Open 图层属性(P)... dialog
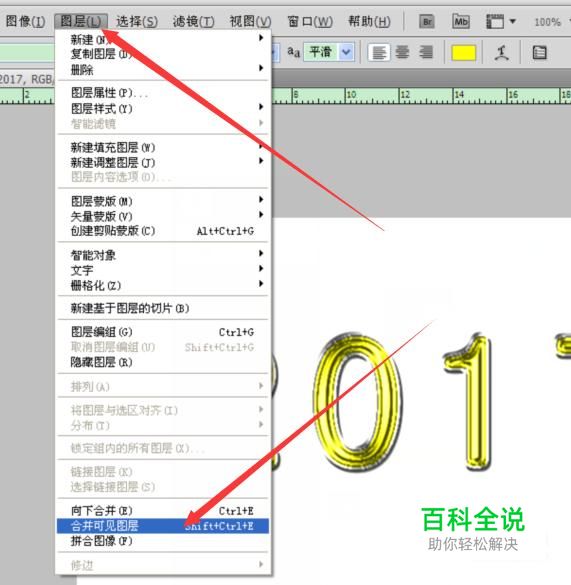 coord(163,93)
